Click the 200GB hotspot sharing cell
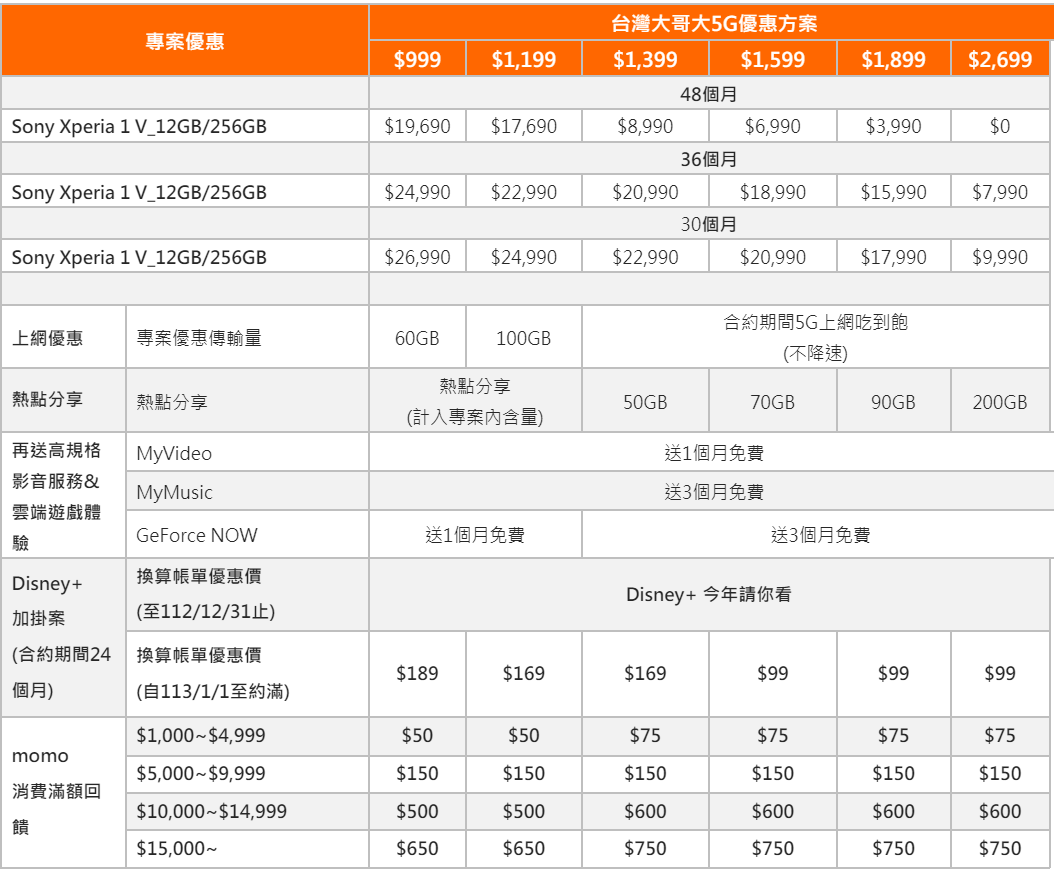Image resolution: width=1054 pixels, height=870 pixels. click(x=1000, y=402)
